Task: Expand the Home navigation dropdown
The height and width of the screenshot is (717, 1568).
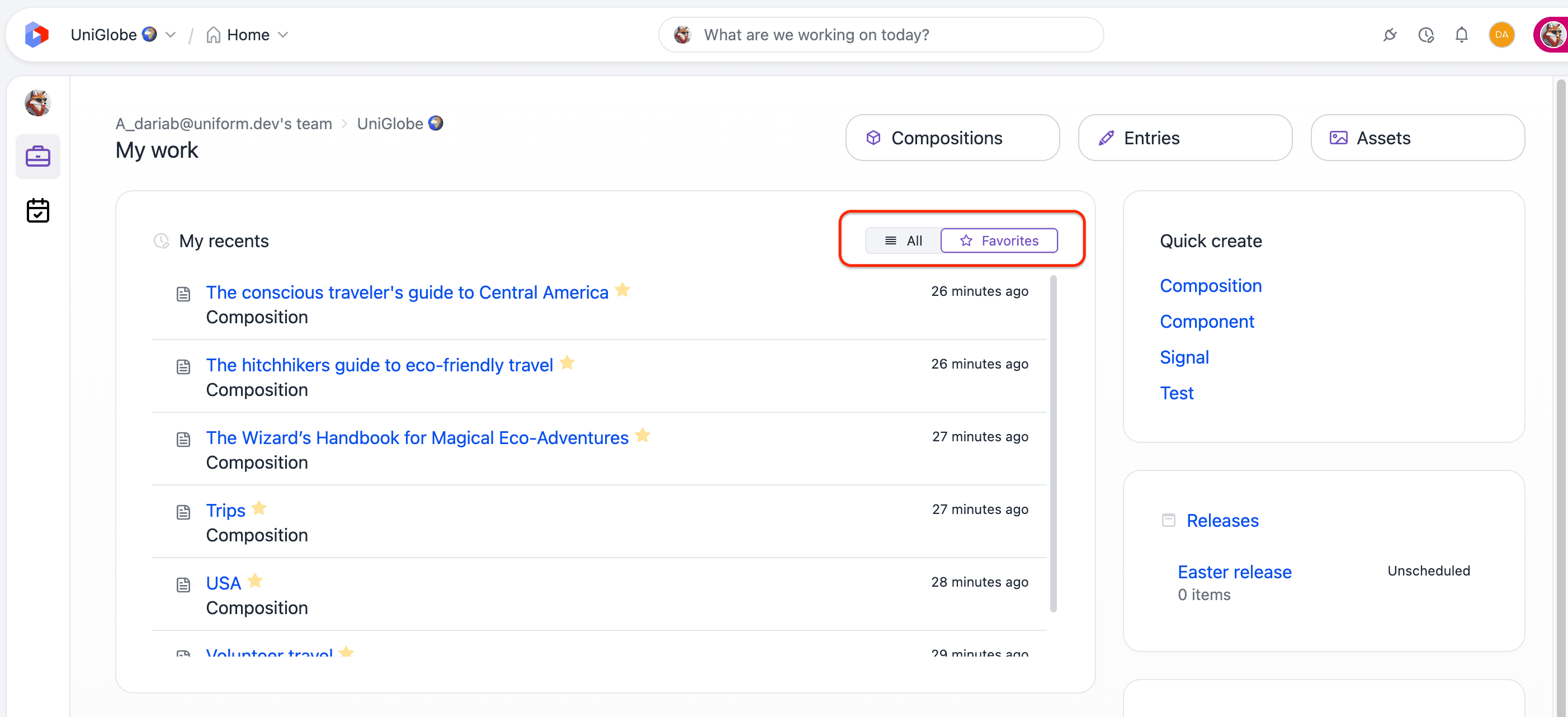Action: coord(283,35)
